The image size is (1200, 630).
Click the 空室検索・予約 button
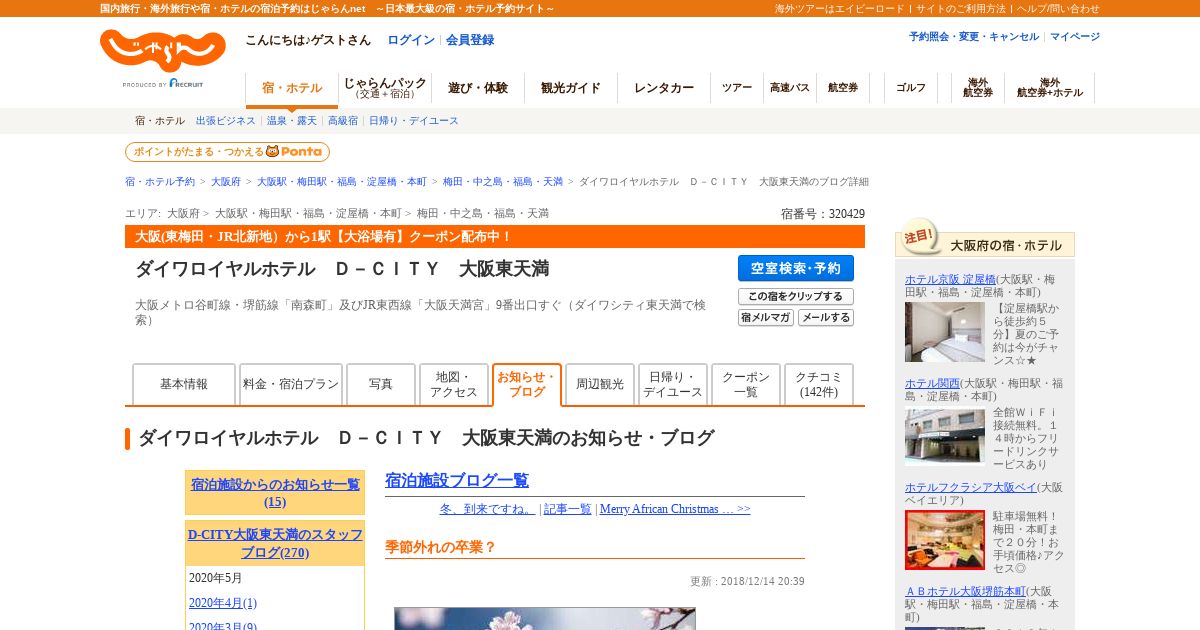coord(796,268)
